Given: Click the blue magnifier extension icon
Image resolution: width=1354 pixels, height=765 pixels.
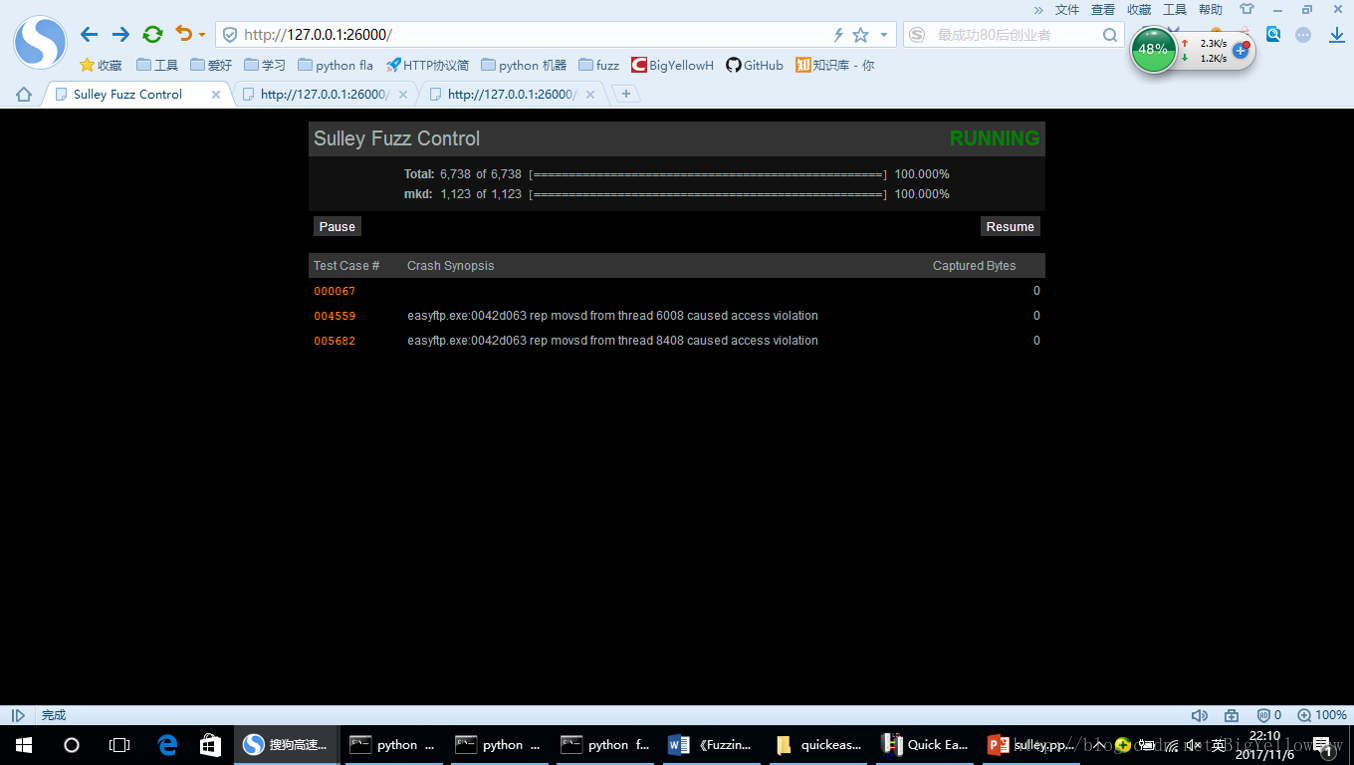Looking at the screenshot, I should [x=1273, y=34].
